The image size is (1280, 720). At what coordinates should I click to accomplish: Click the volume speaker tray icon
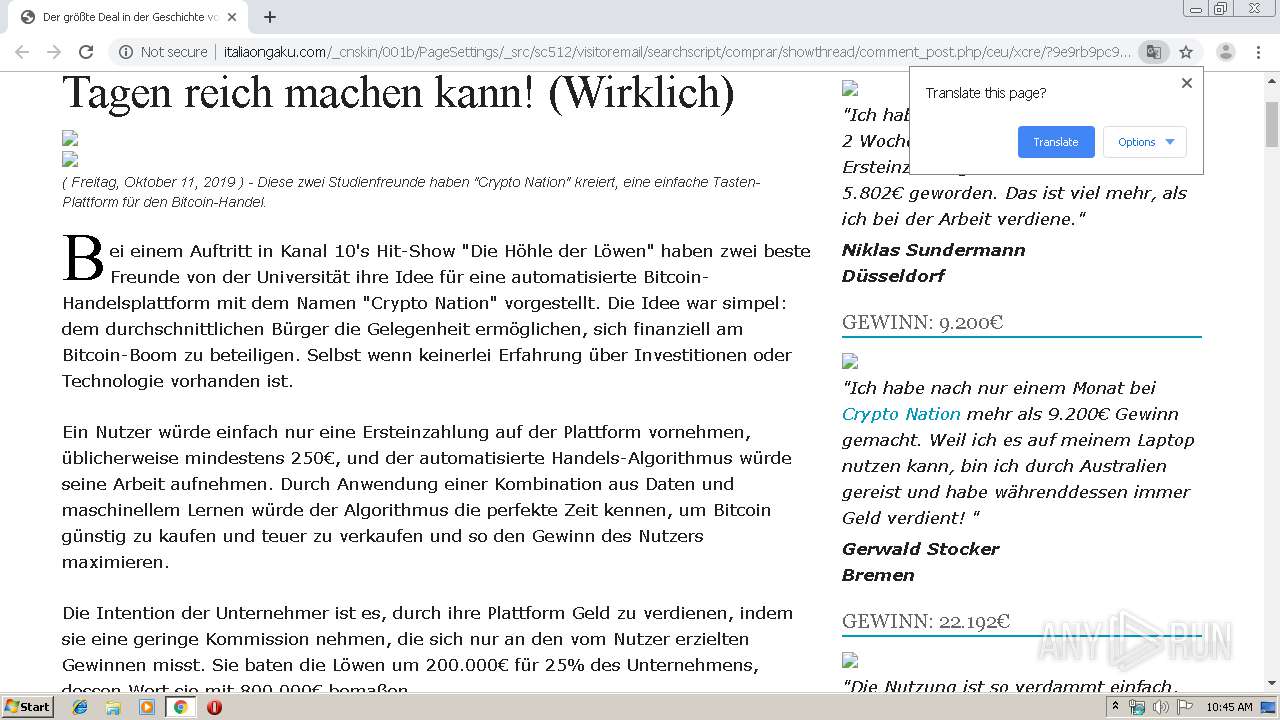click(x=1160, y=707)
